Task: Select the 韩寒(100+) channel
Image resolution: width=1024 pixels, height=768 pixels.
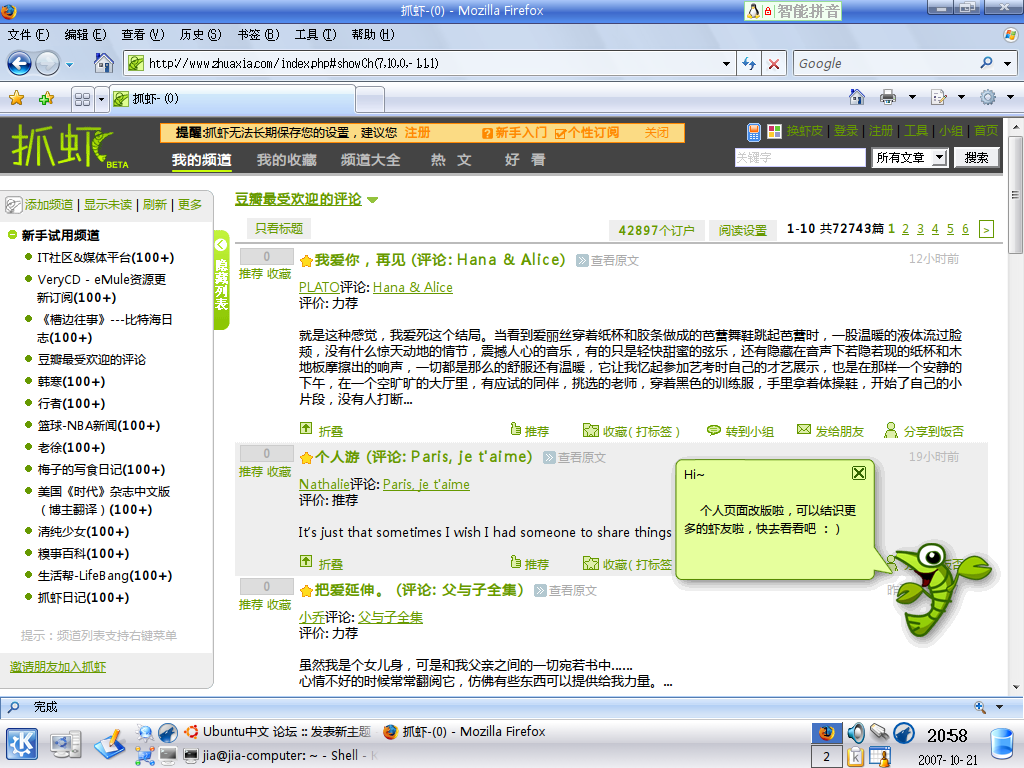Action: point(71,381)
